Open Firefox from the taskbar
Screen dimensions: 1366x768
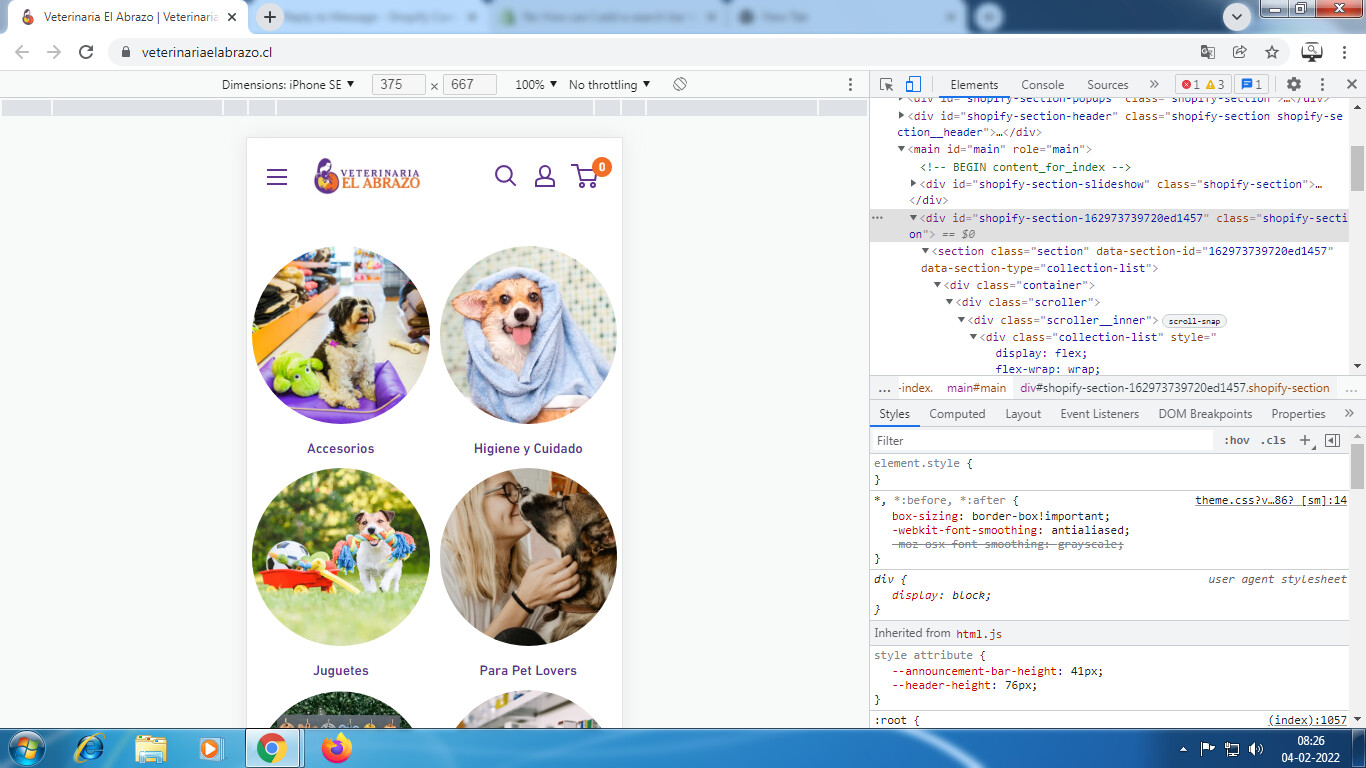[x=337, y=748]
